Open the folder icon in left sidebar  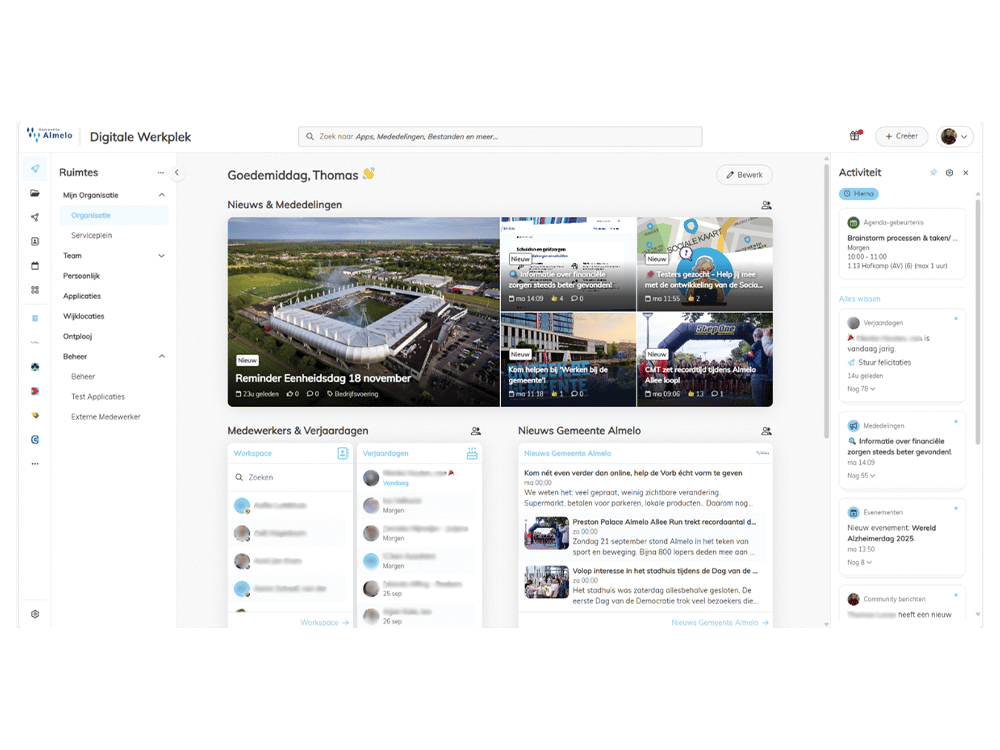tap(35, 193)
